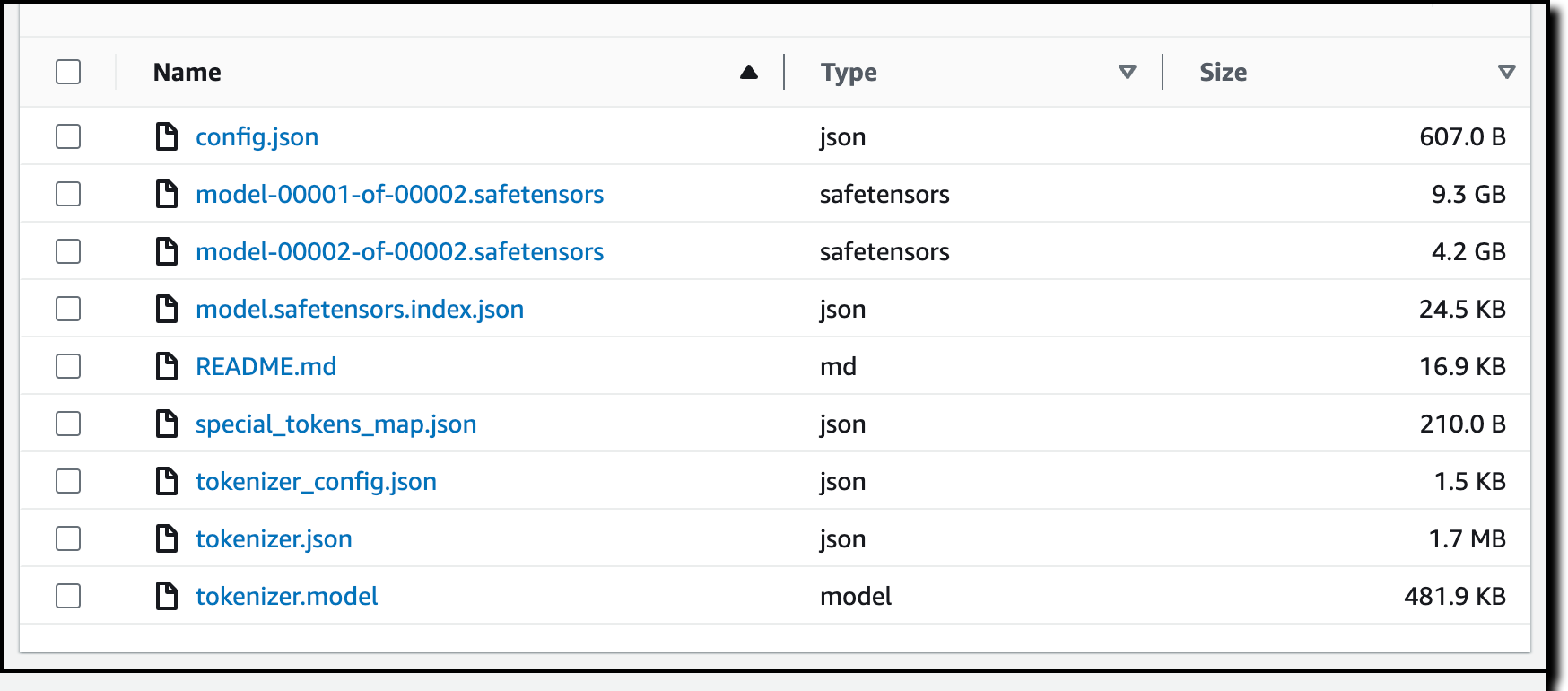This screenshot has height=691, width=1568.
Task: Select the checkbox for the tokenizer.model row
Action: [x=68, y=596]
